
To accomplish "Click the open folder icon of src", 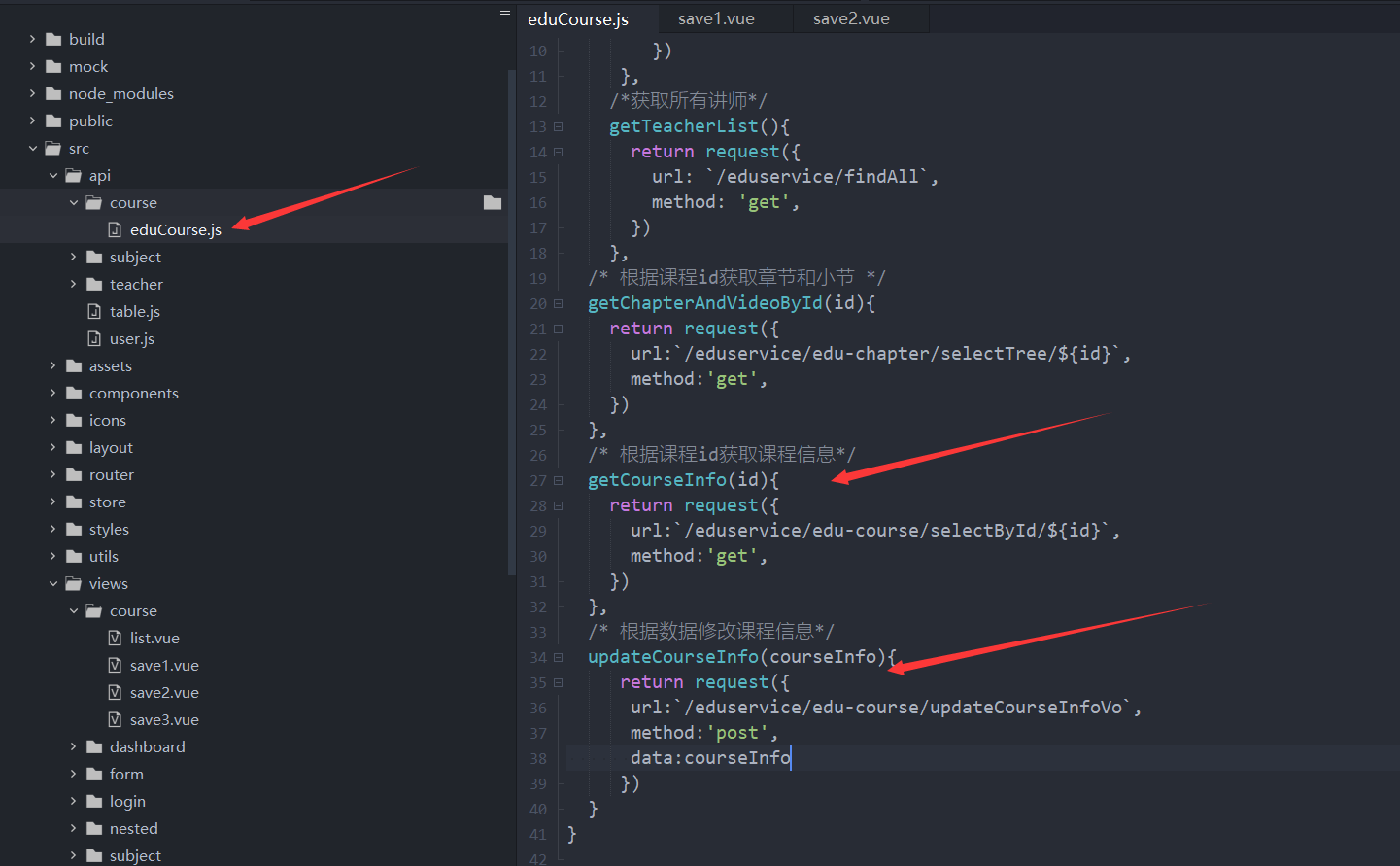I will pyautogui.click(x=53, y=149).
